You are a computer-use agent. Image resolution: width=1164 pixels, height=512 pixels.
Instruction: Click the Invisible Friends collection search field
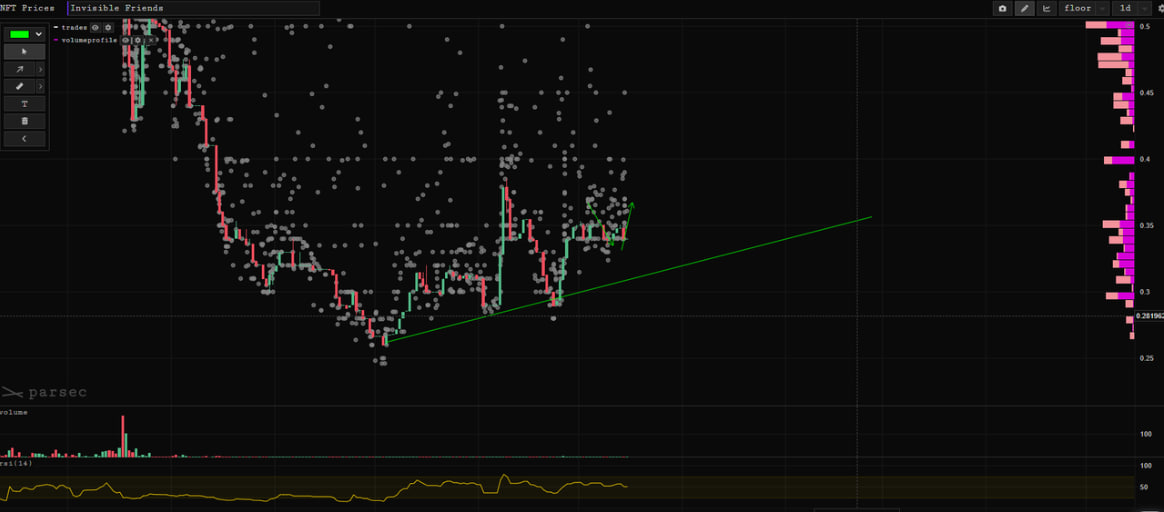(x=193, y=8)
